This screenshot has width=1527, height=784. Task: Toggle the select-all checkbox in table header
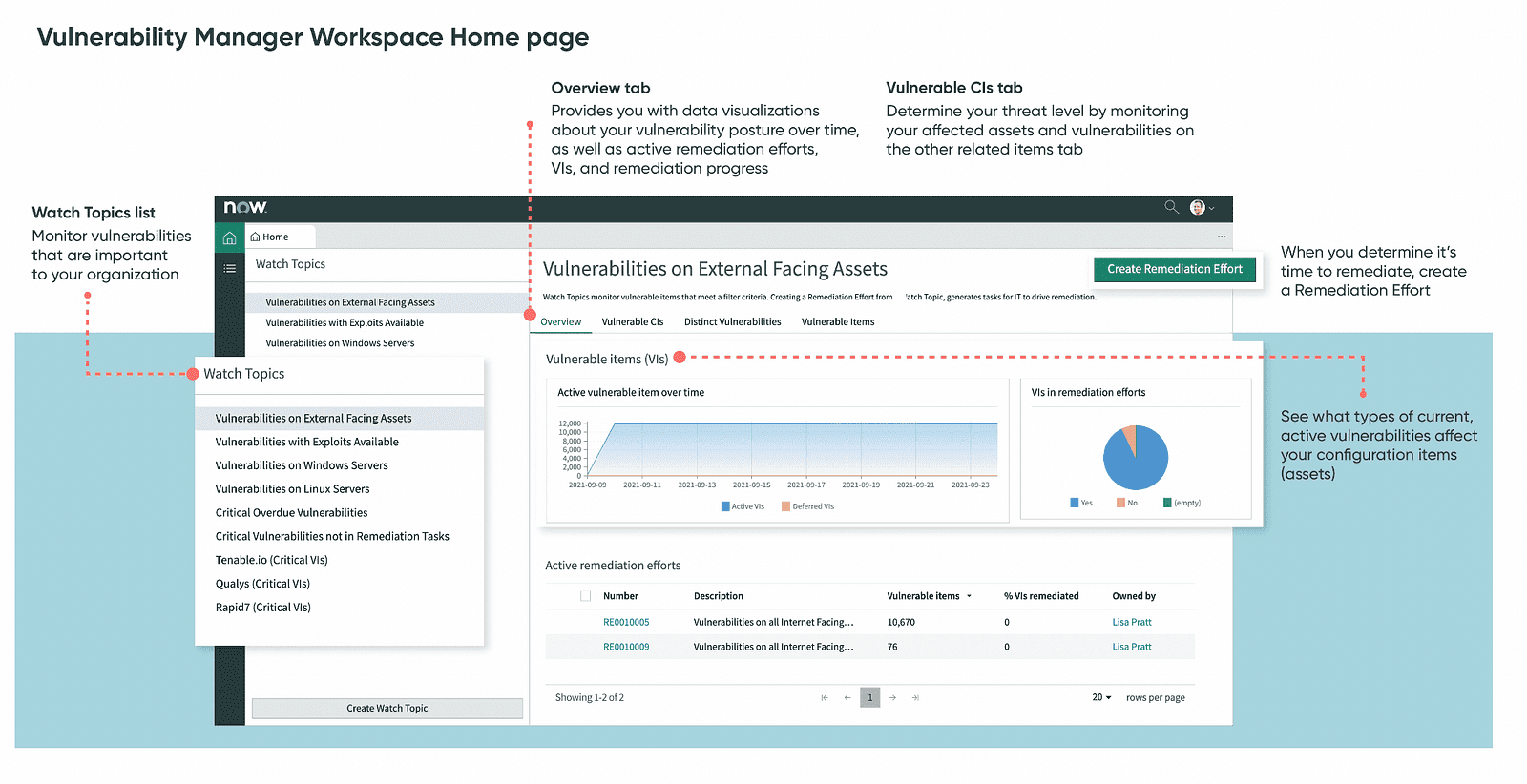pos(586,596)
